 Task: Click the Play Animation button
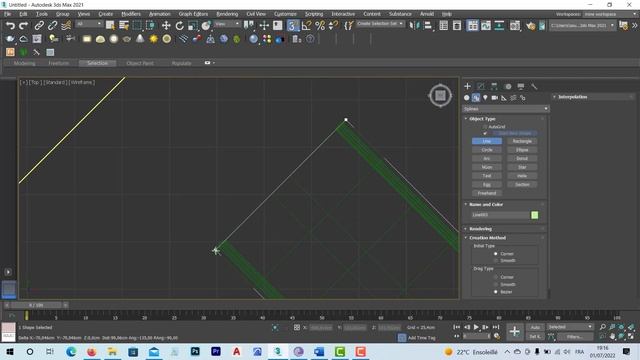pyautogui.click(x=476, y=327)
